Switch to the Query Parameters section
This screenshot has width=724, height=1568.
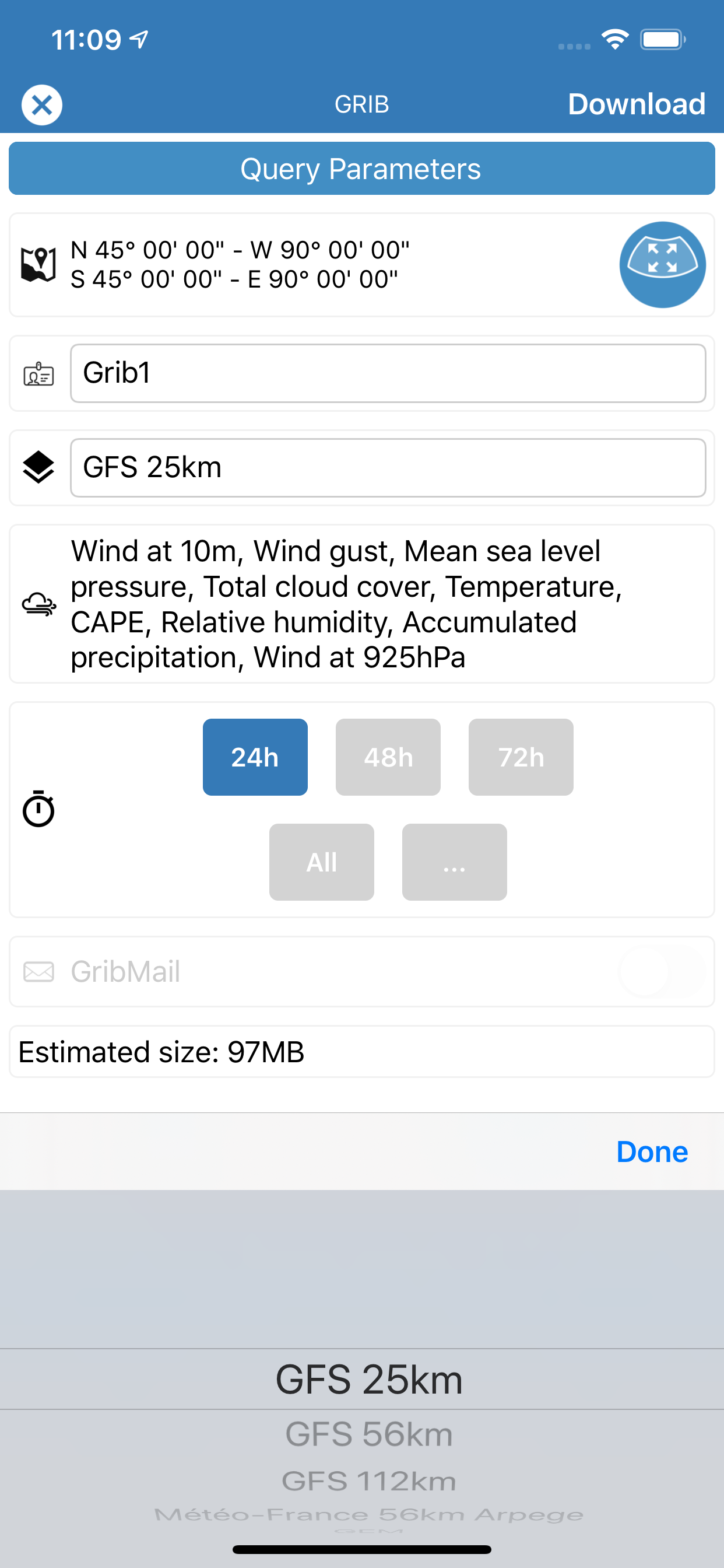(x=361, y=169)
